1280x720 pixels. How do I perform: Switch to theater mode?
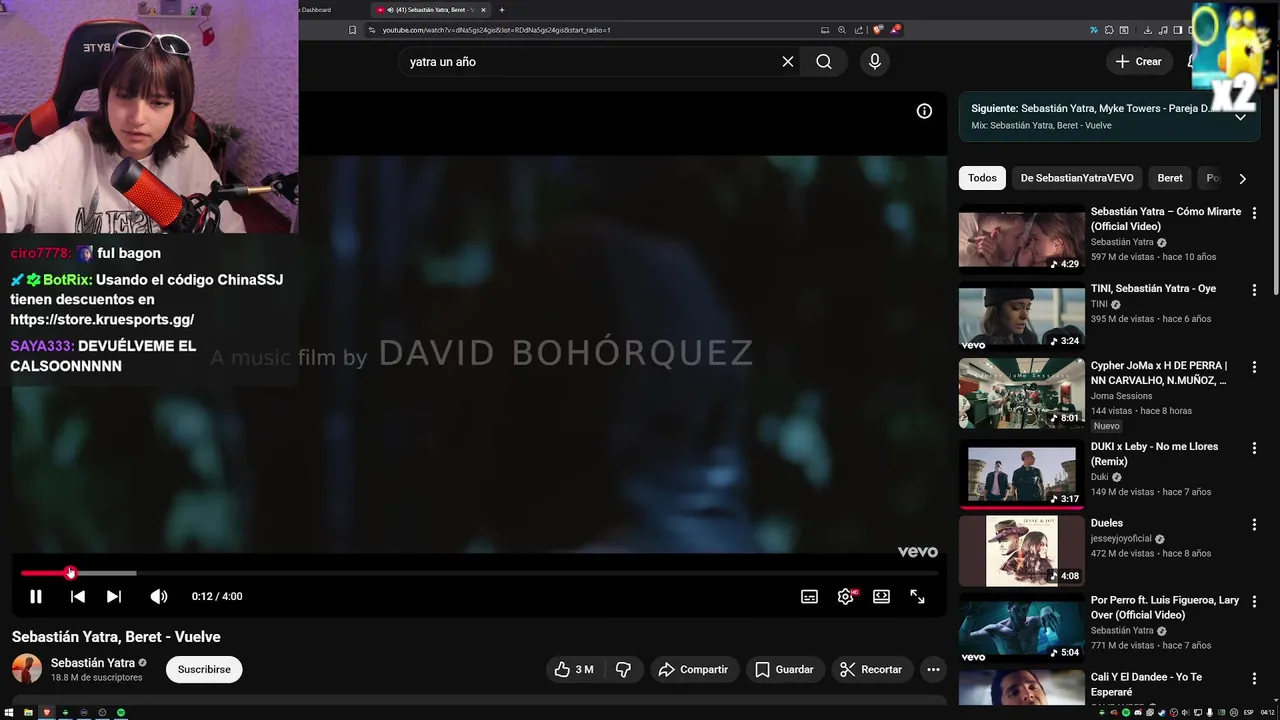881,596
